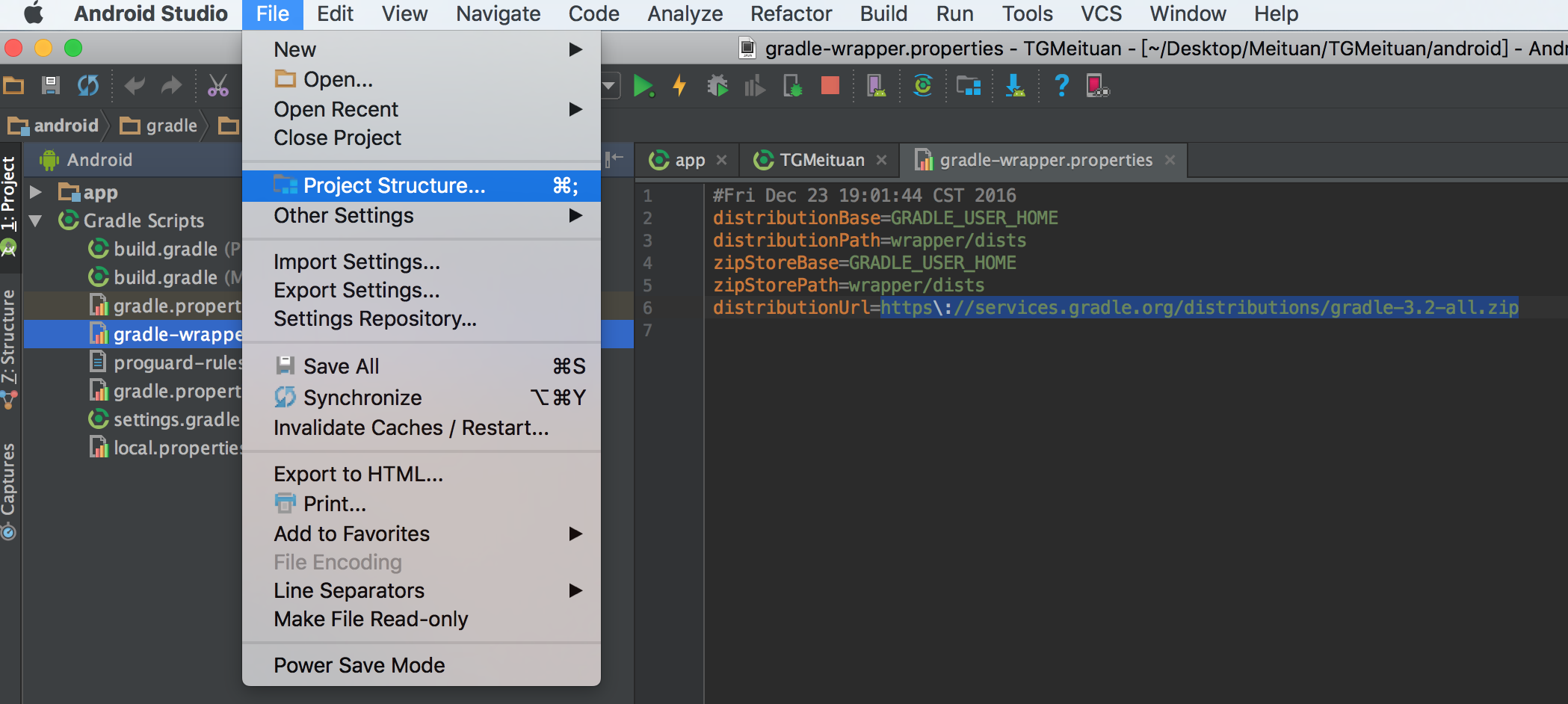Open the Apple menu
The image size is (1568, 704).
[x=34, y=13]
